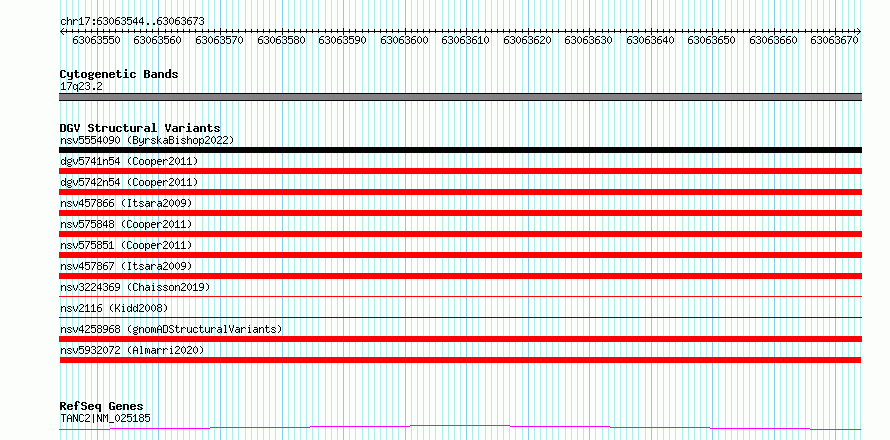Click the red bar under dgv5742n54
This screenshot has width=890, height=440.
pyautogui.click(x=460, y=192)
